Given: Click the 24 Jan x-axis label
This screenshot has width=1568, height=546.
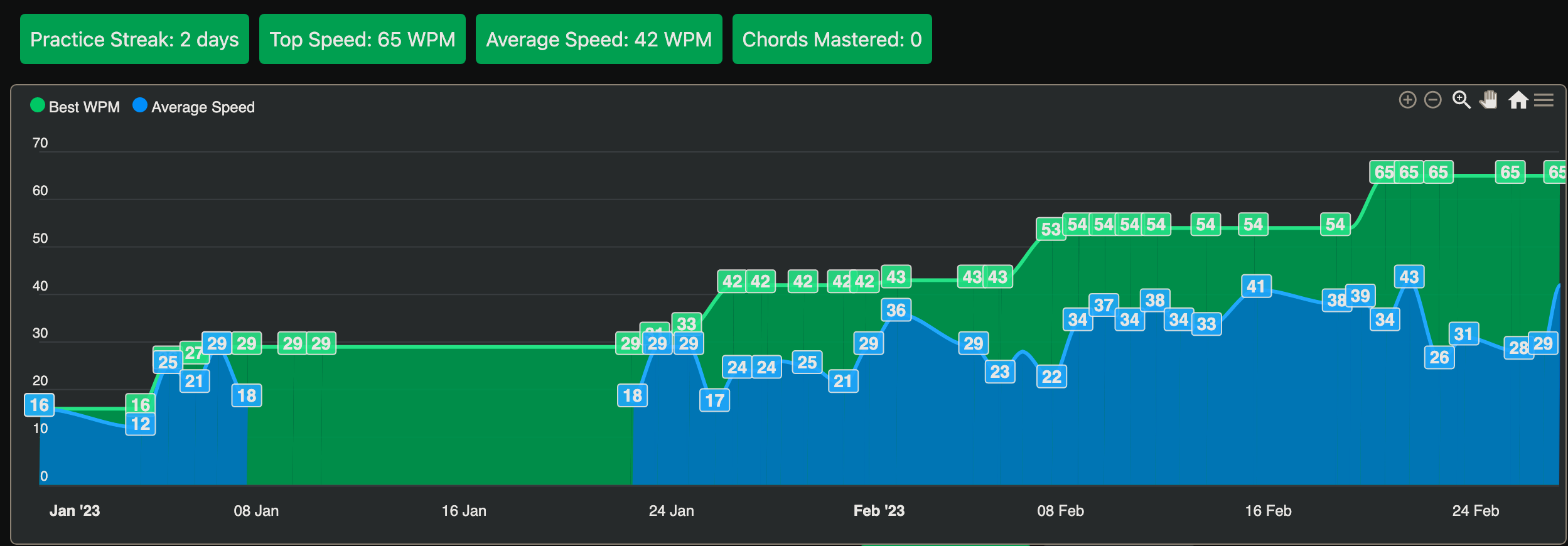Looking at the screenshot, I should pos(671,511).
